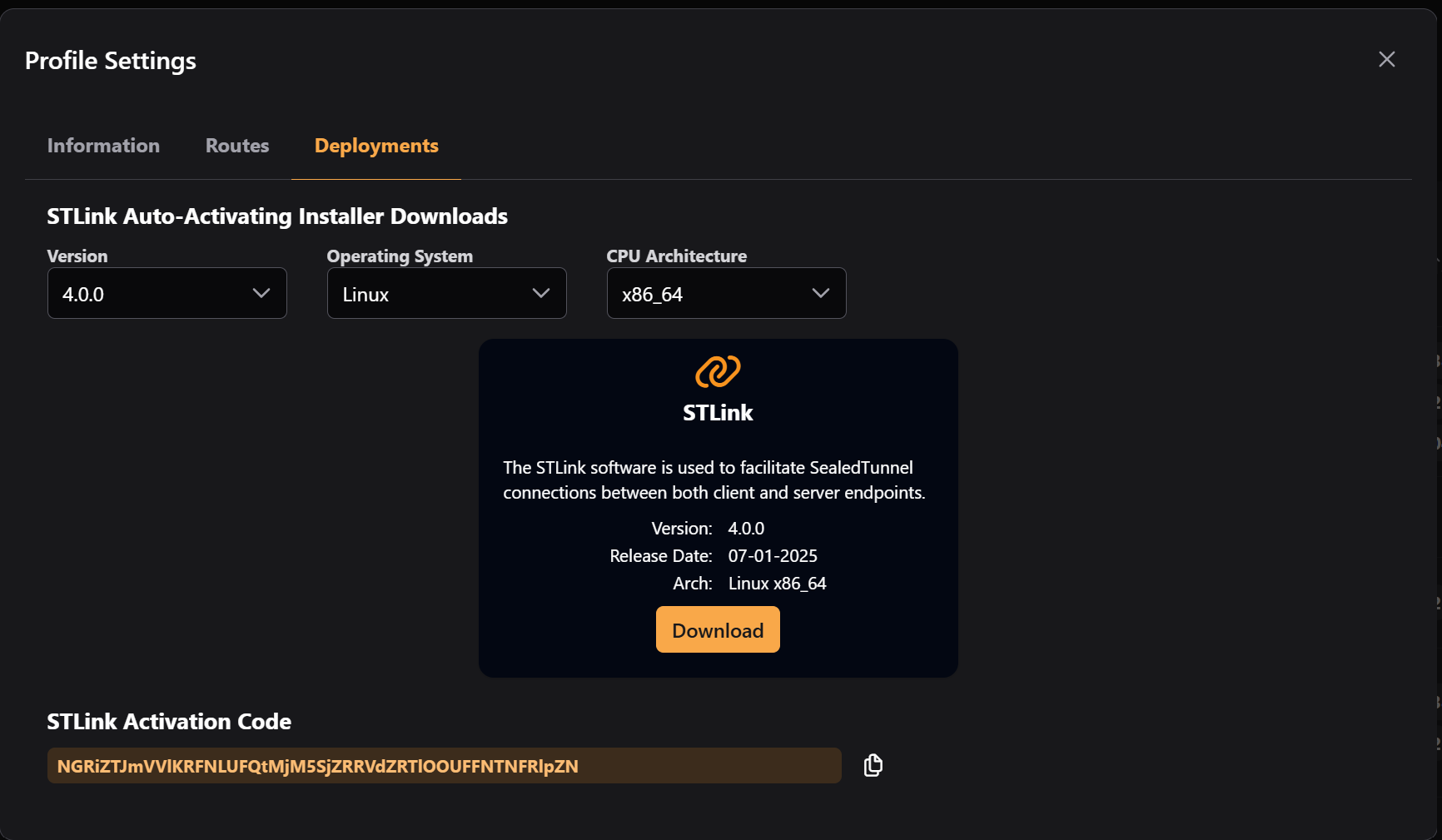Click the Release Date value 07-01-2025

772,555
